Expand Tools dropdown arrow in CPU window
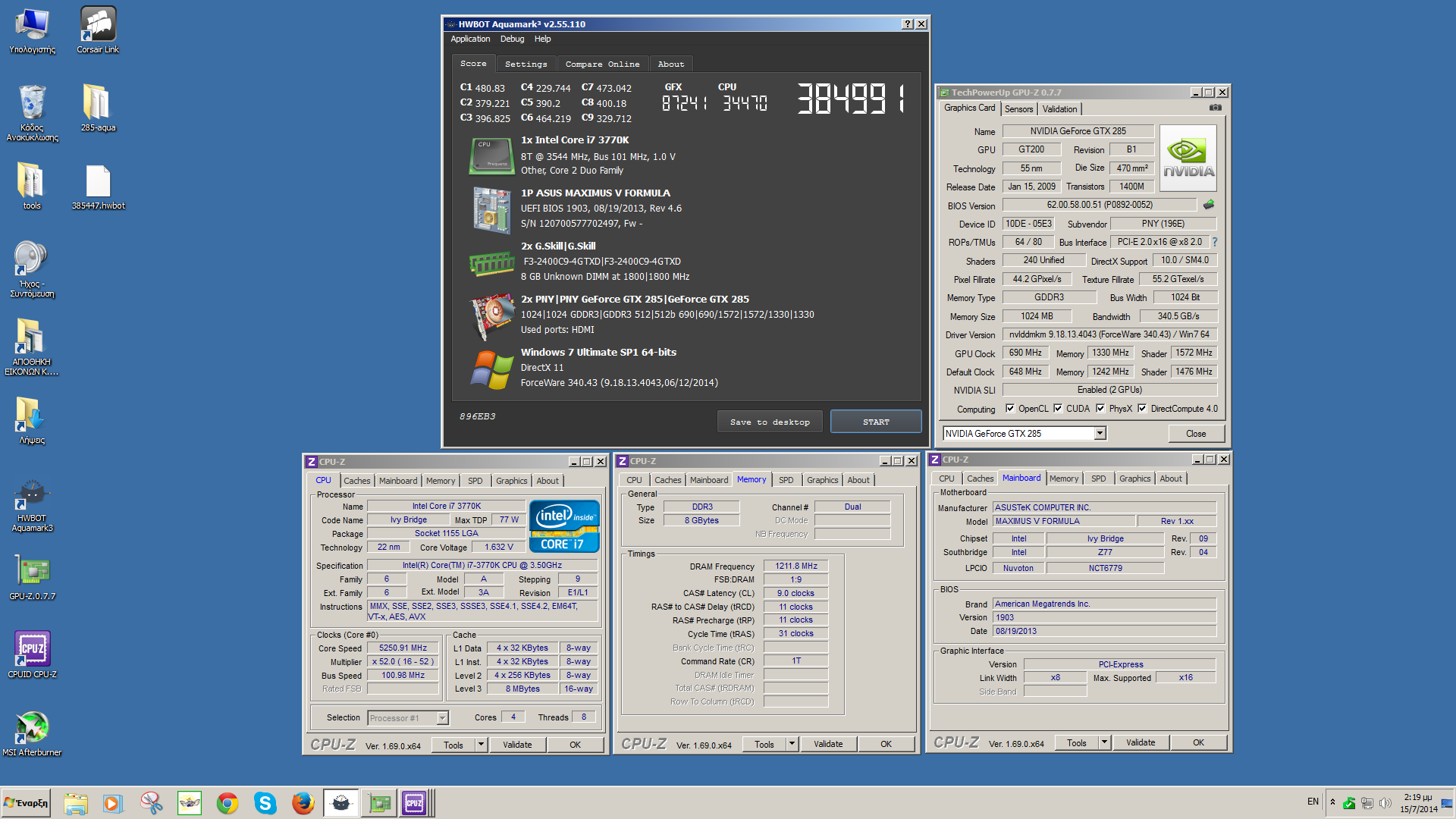 (481, 745)
